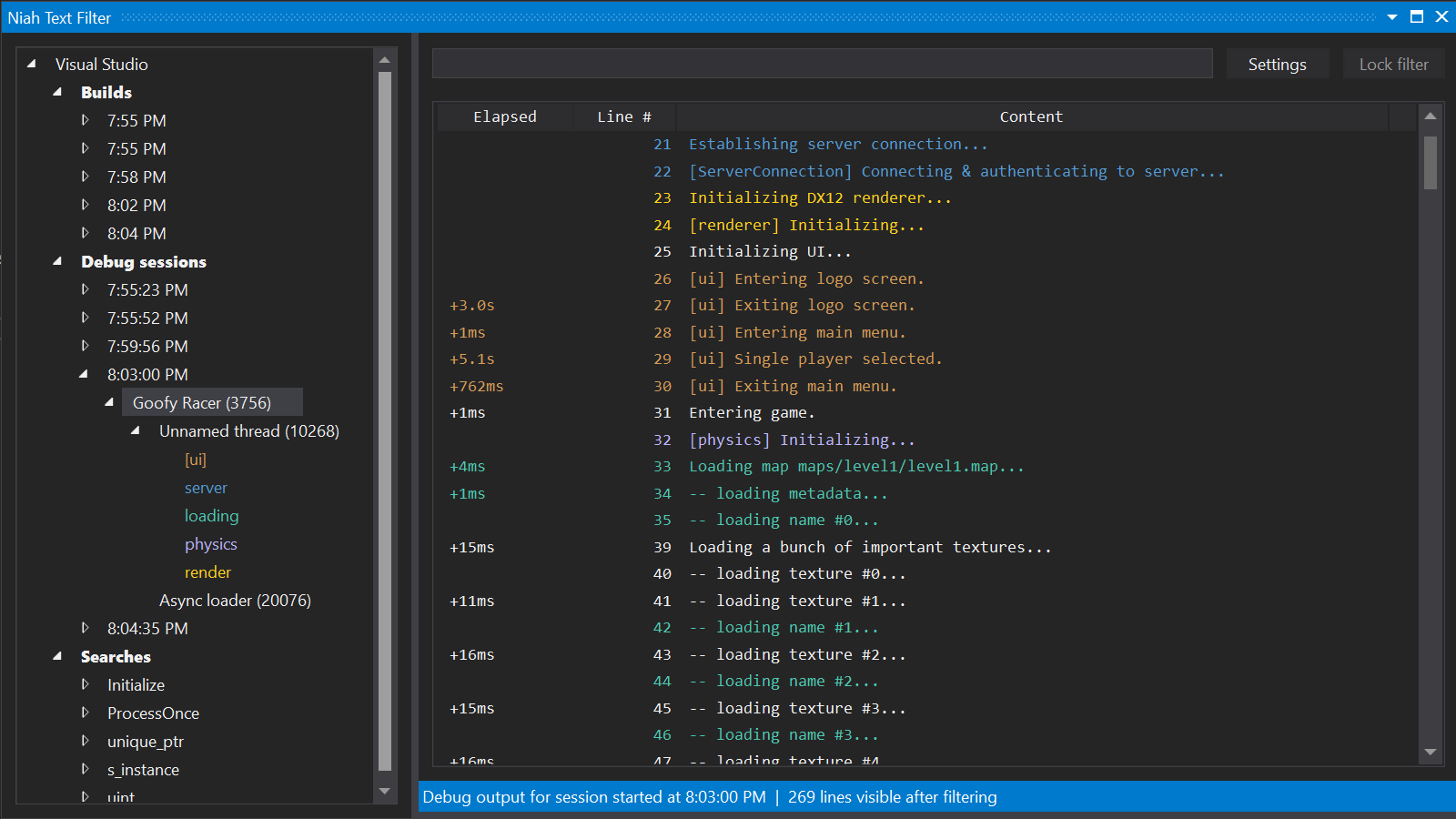The image size is (1456, 819).
Task: Click the Lock filter button
Action: click(1393, 64)
